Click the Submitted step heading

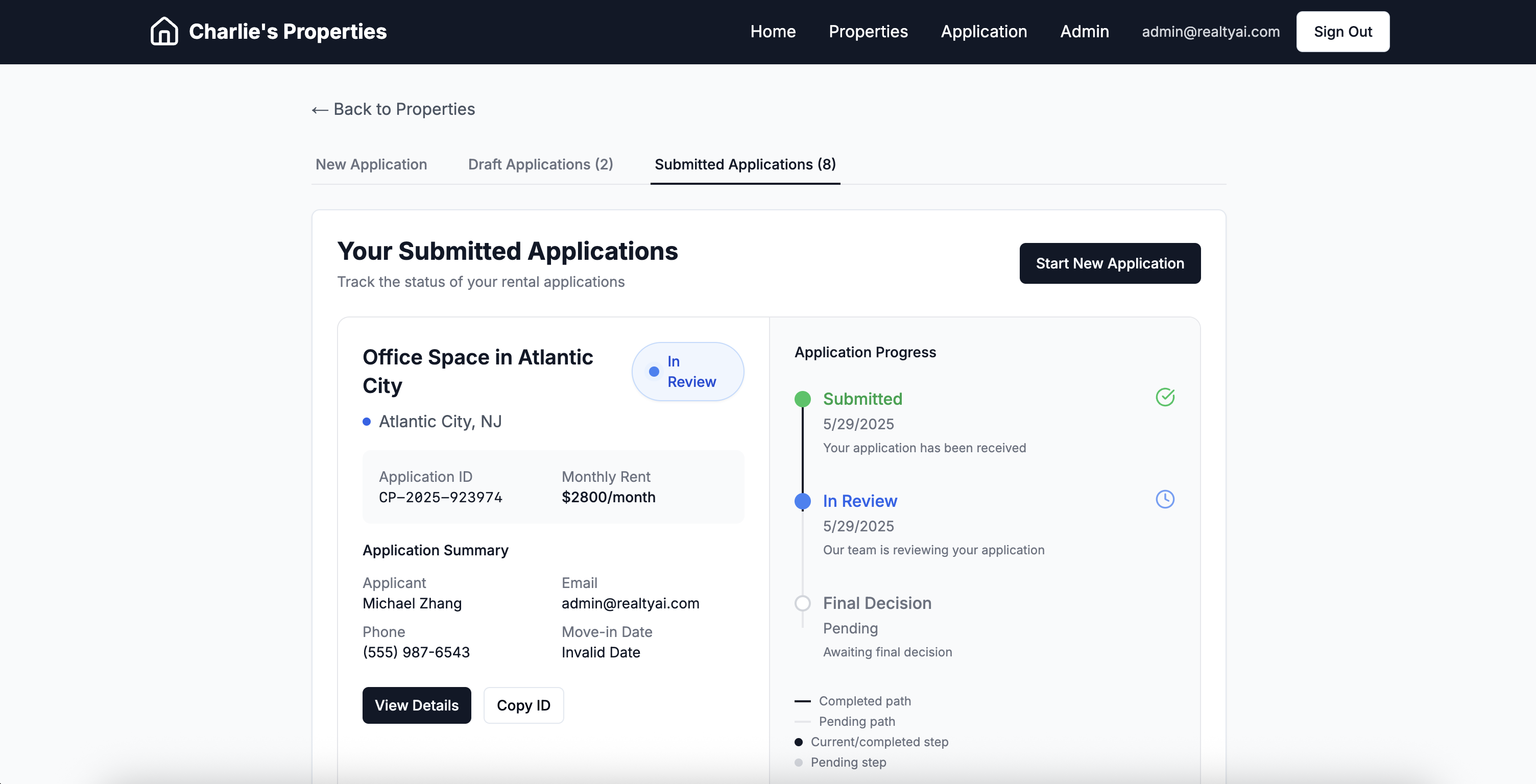862,399
